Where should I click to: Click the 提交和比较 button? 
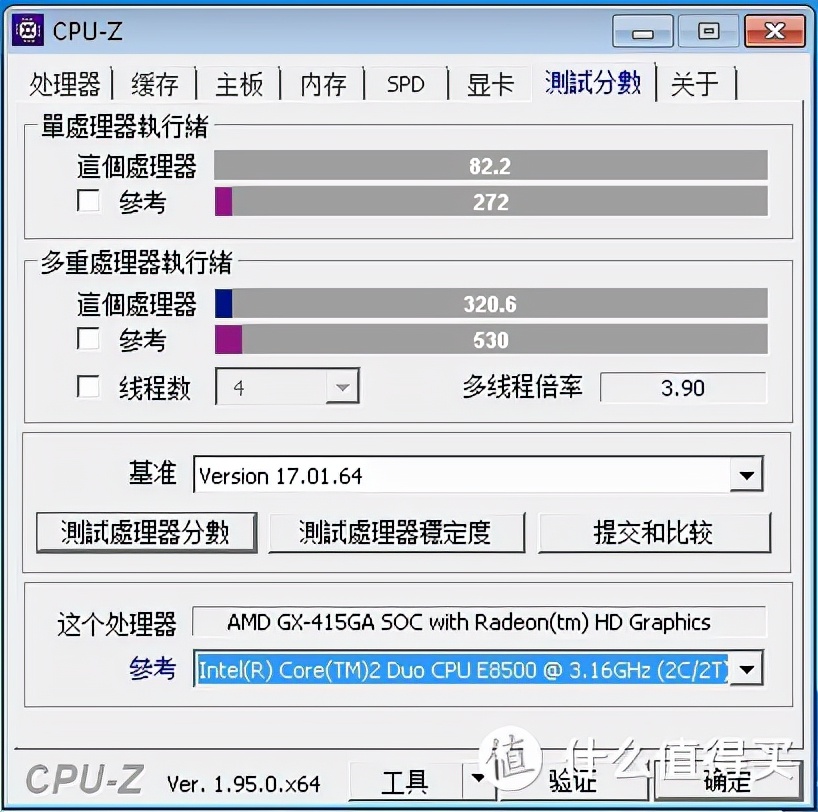tap(654, 532)
